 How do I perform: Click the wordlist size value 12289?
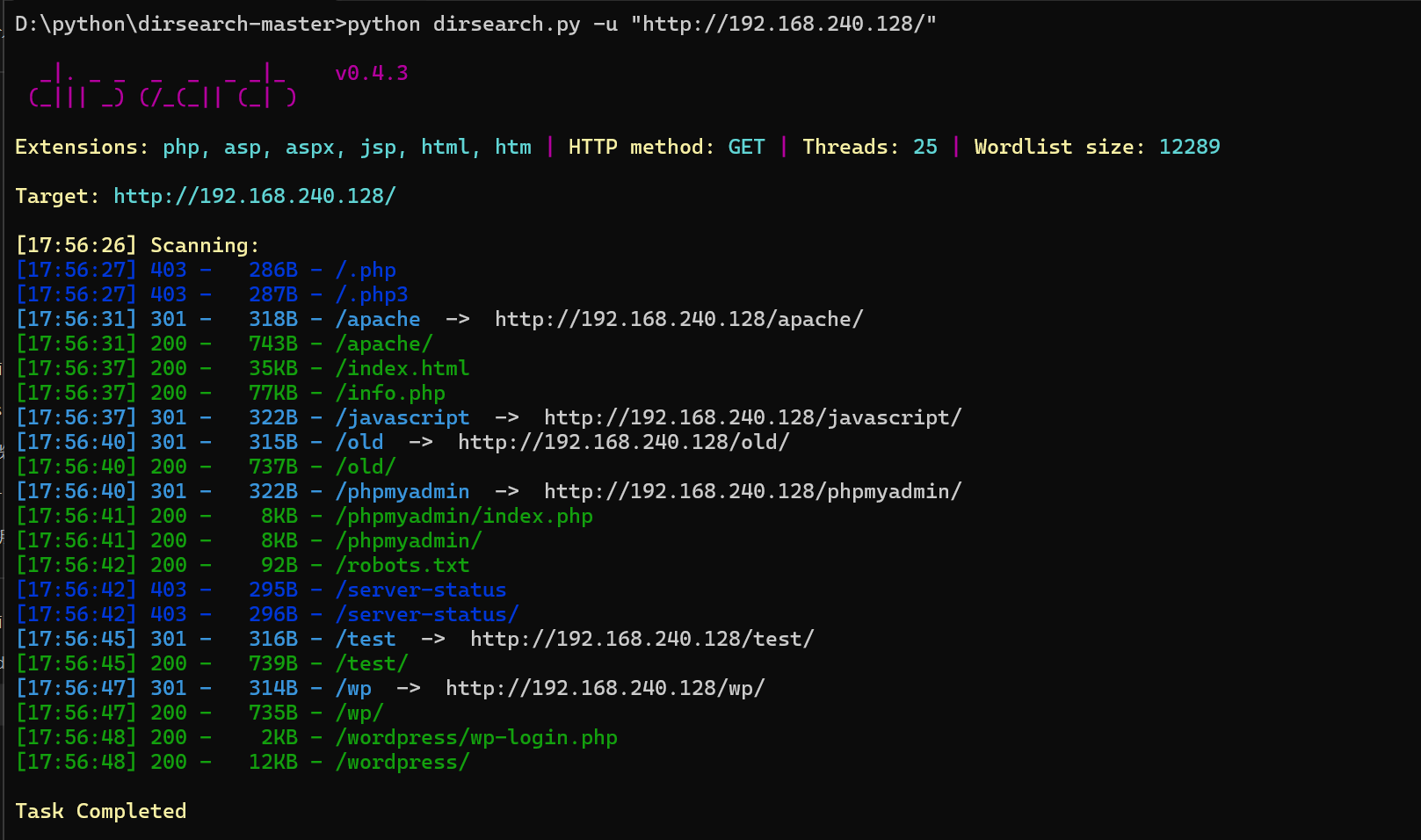click(x=1189, y=147)
